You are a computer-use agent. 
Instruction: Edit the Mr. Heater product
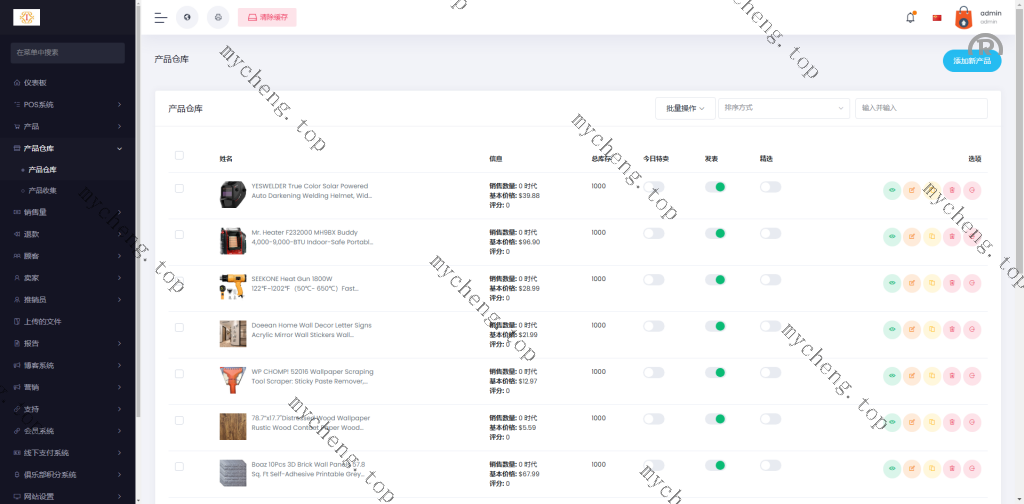coord(912,236)
